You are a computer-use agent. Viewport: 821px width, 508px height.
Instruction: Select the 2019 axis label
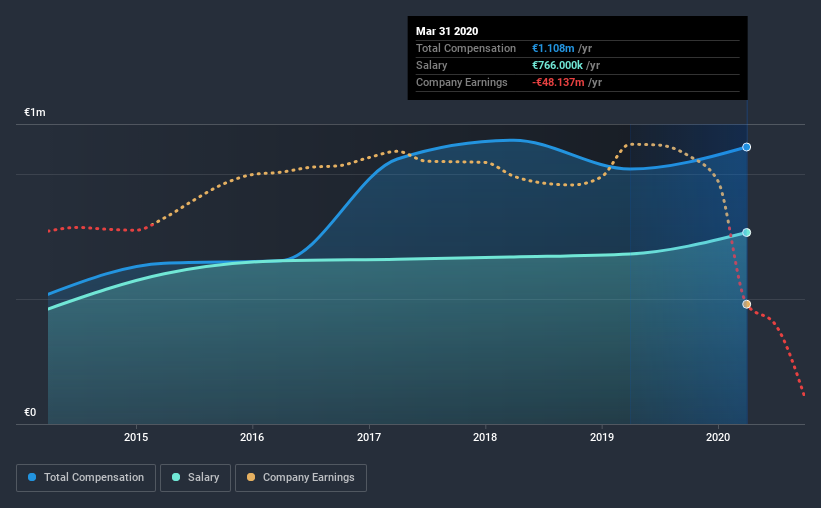tap(602, 437)
